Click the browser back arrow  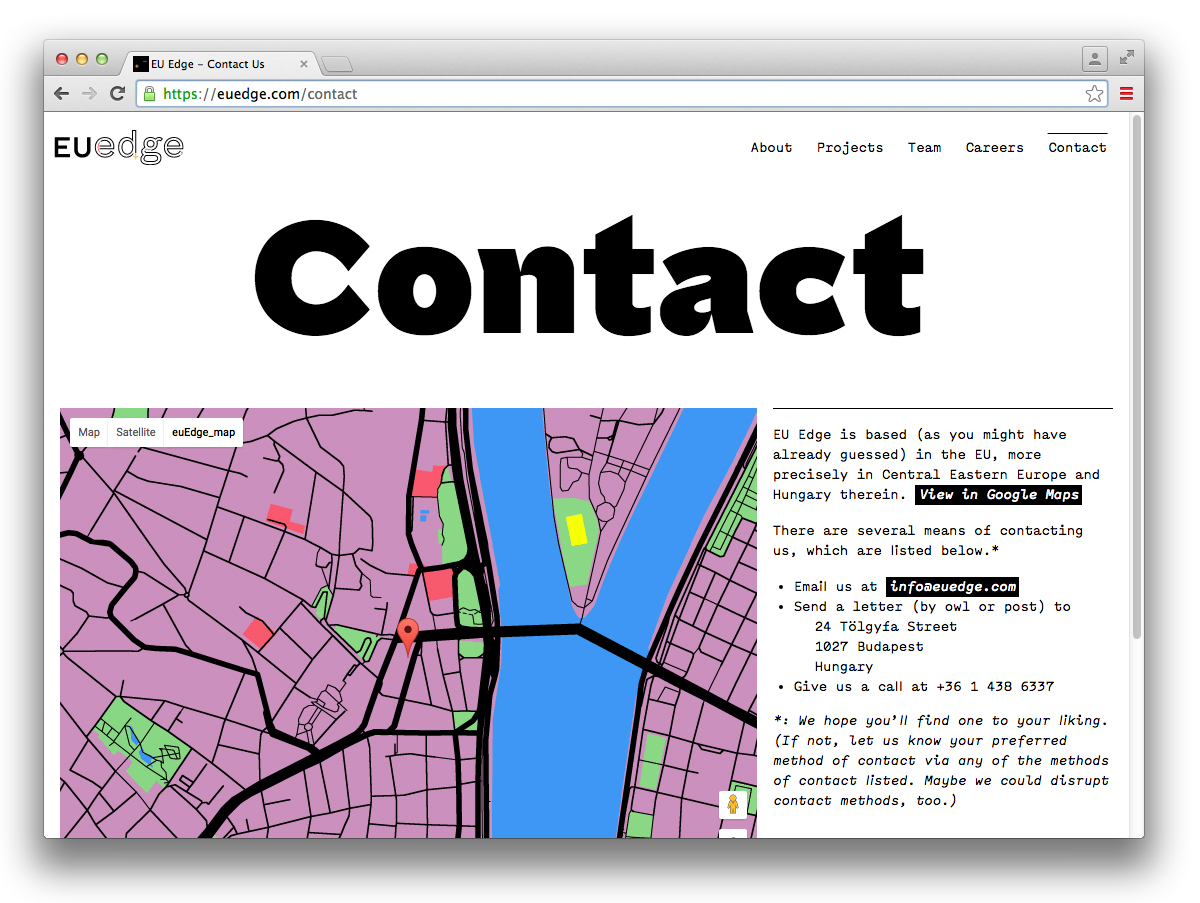pyautogui.click(x=62, y=94)
